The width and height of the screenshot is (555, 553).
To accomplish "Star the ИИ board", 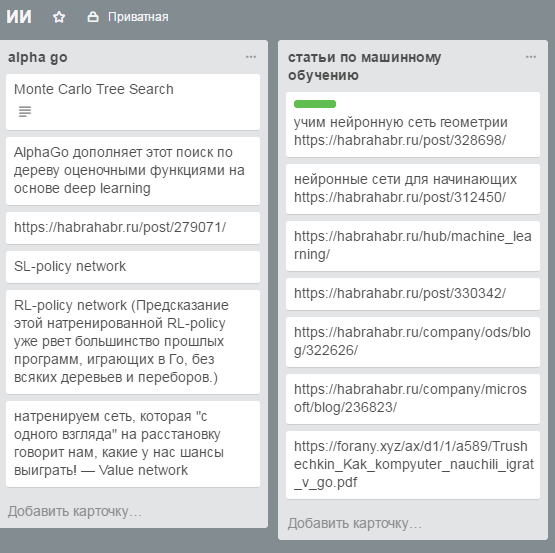I will [59, 17].
